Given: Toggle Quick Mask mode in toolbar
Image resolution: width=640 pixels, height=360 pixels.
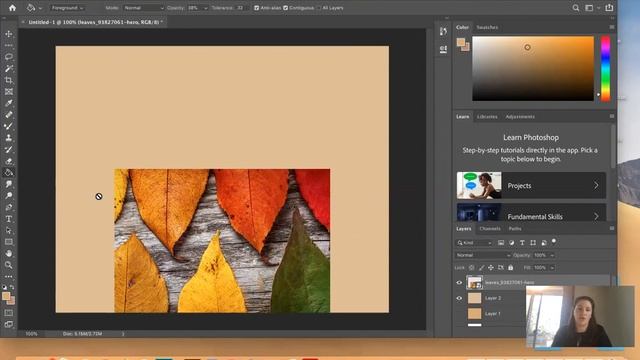Looking at the screenshot, I should [x=9, y=313].
